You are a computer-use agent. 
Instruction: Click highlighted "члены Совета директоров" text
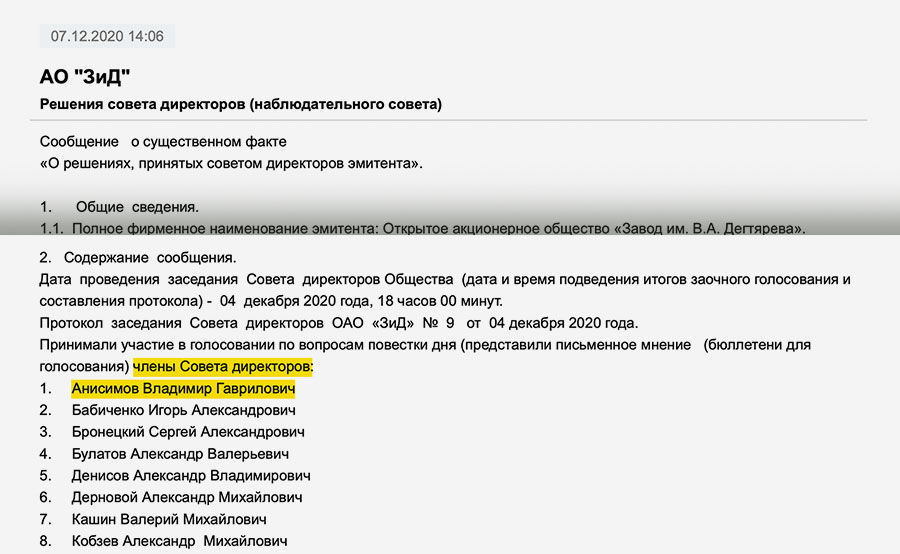(223, 367)
